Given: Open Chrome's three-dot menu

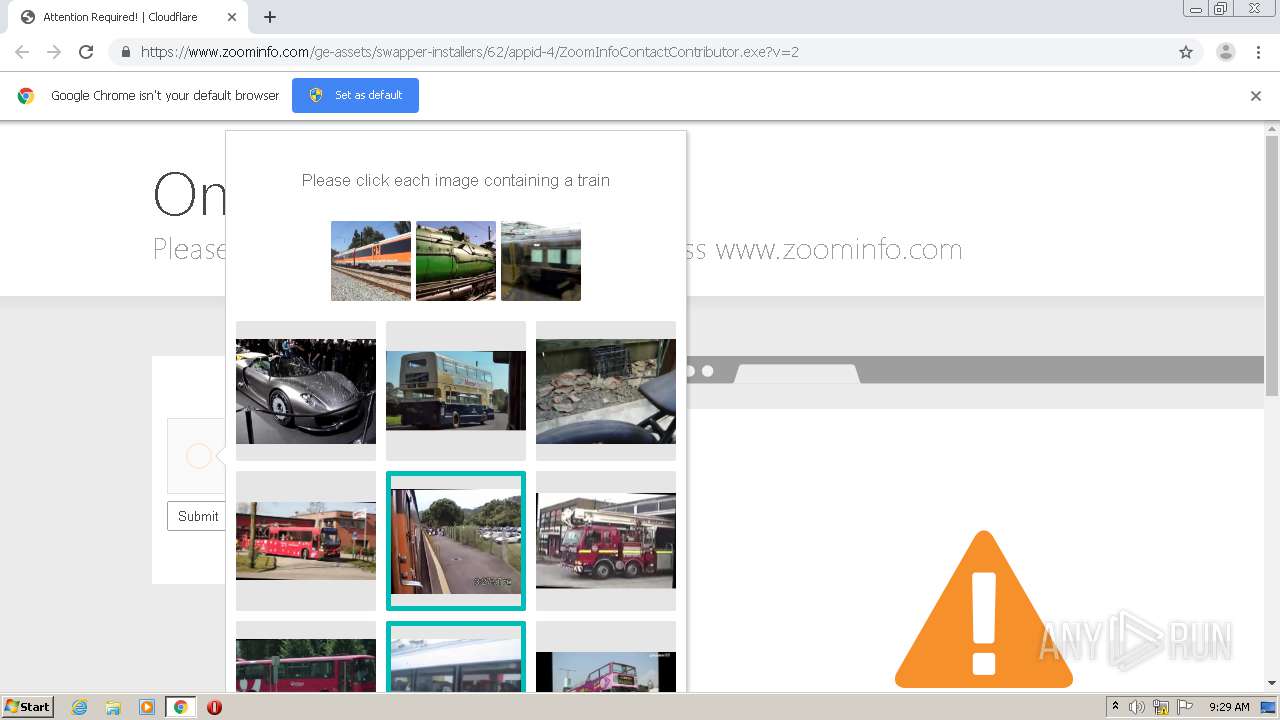Looking at the screenshot, I should (x=1258, y=52).
